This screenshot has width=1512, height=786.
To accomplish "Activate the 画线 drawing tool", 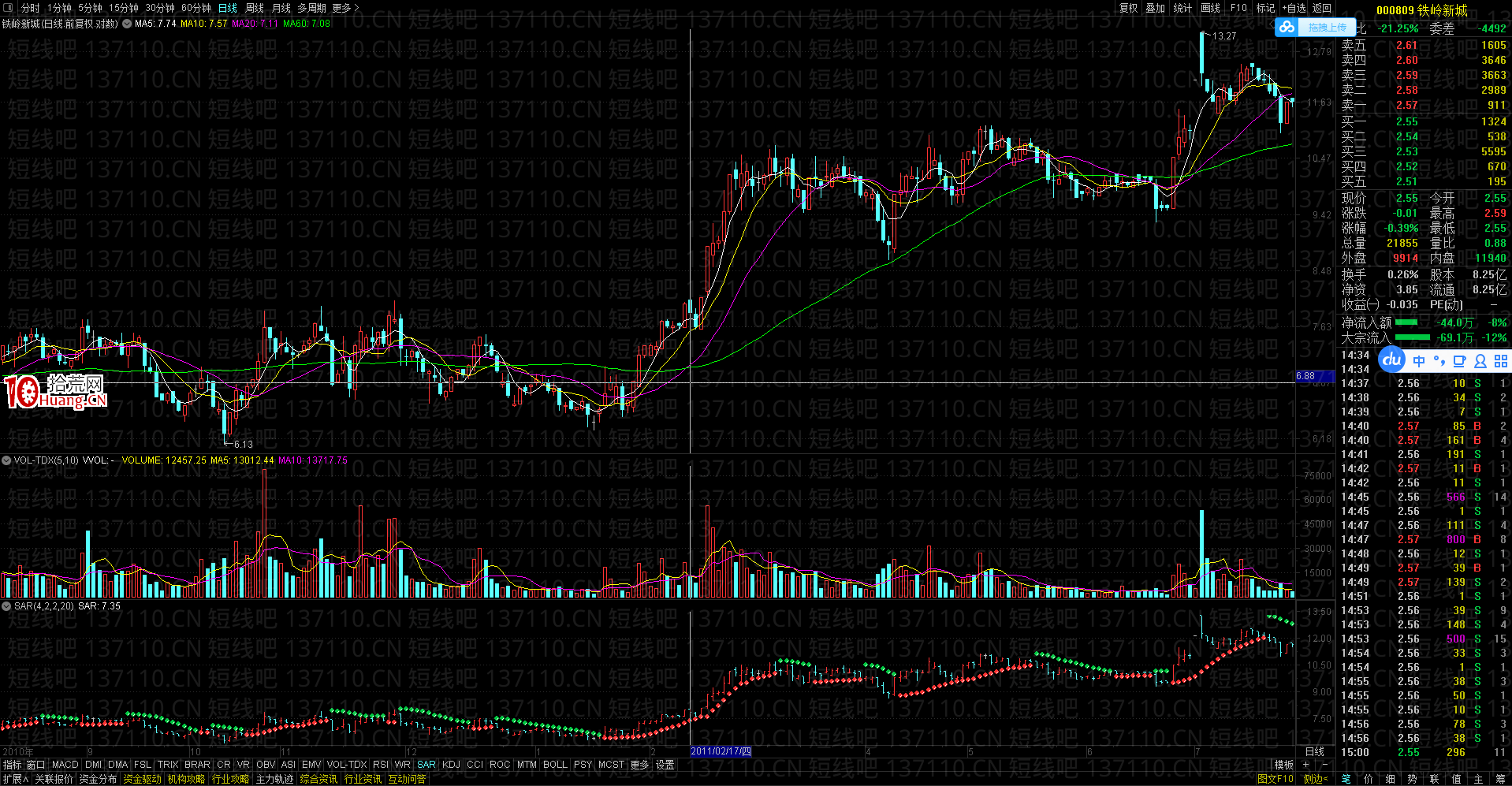I will 1210,8.
